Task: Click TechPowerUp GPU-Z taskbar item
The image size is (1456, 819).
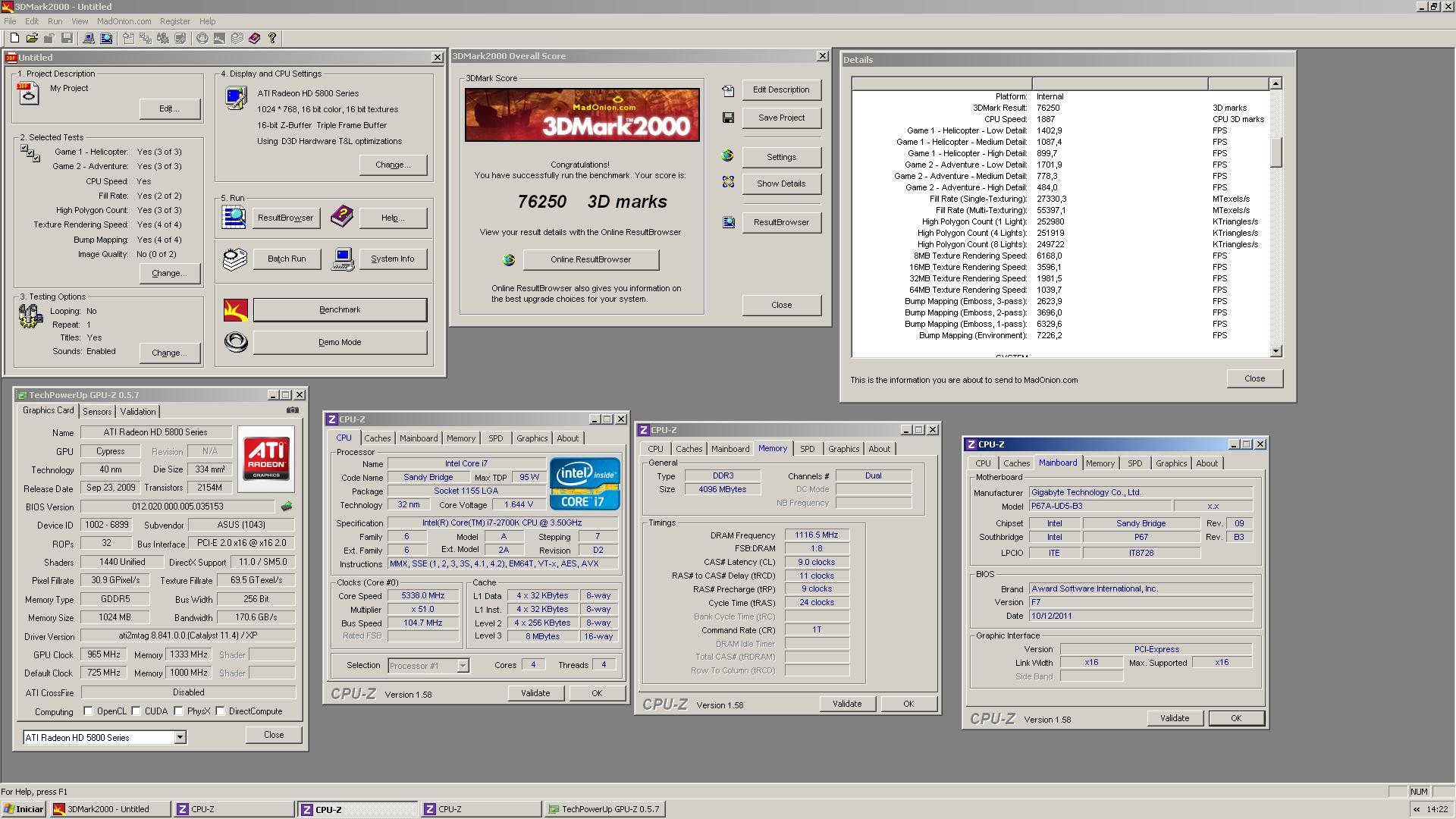Action: pyautogui.click(x=605, y=809)
